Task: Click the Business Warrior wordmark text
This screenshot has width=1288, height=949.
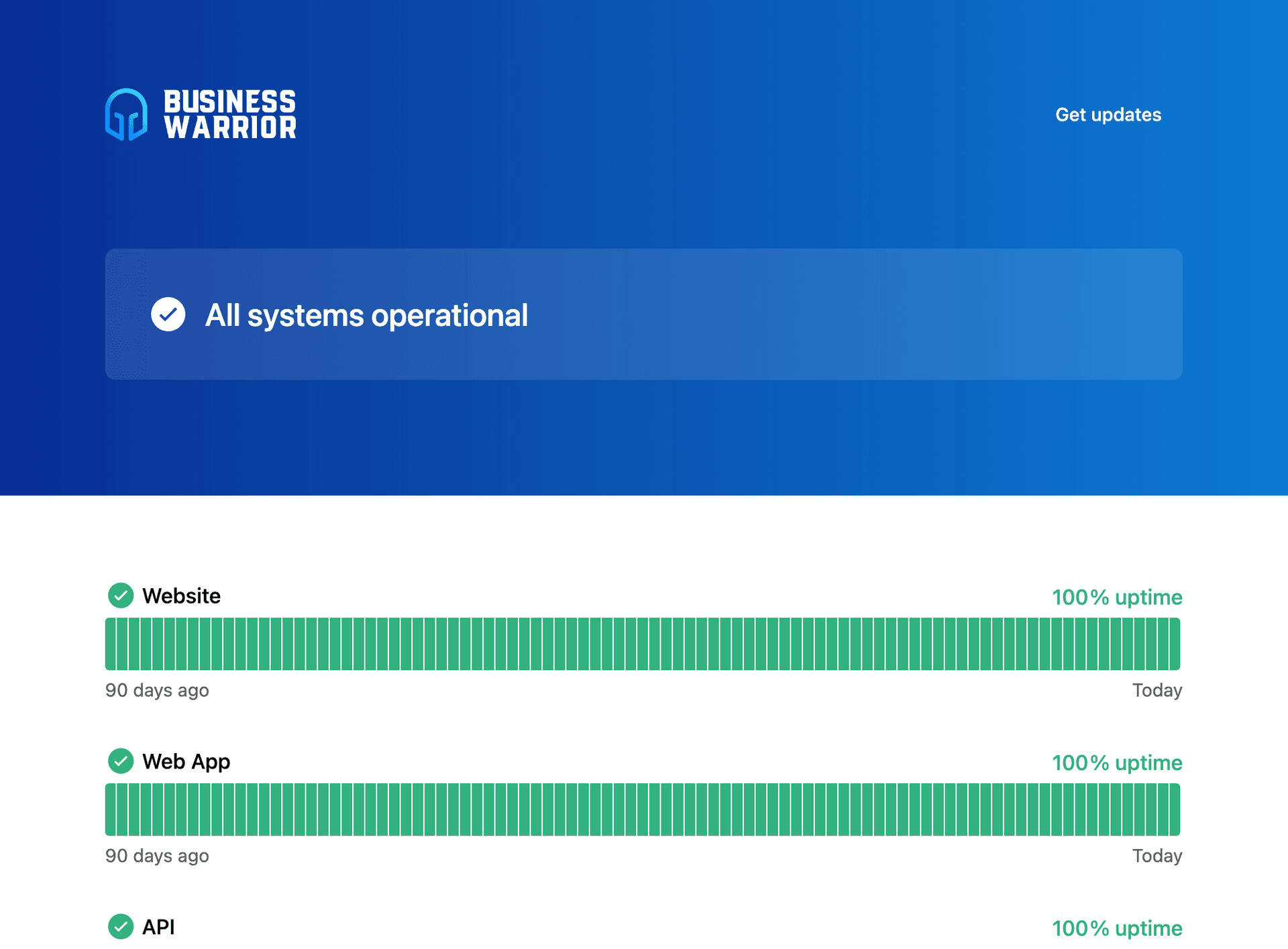Action: [229, 115]
